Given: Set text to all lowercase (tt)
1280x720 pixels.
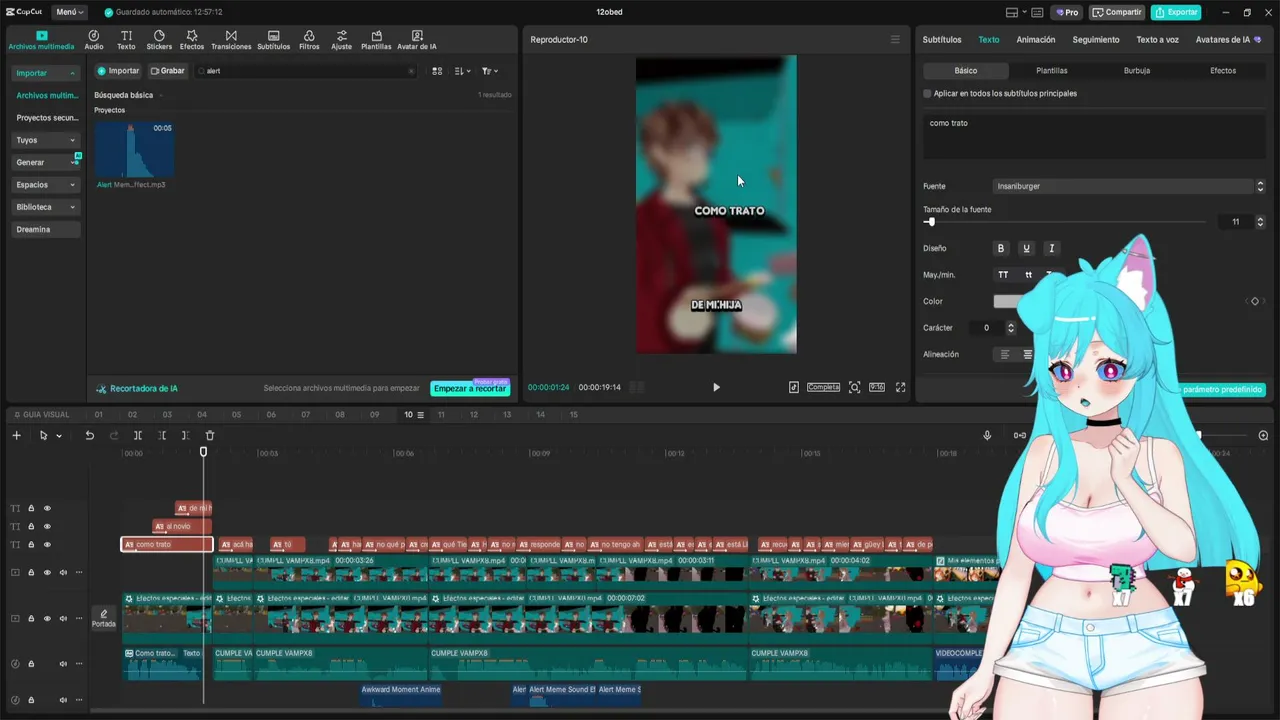Looking at the screenshot, I should point(1028,275).
